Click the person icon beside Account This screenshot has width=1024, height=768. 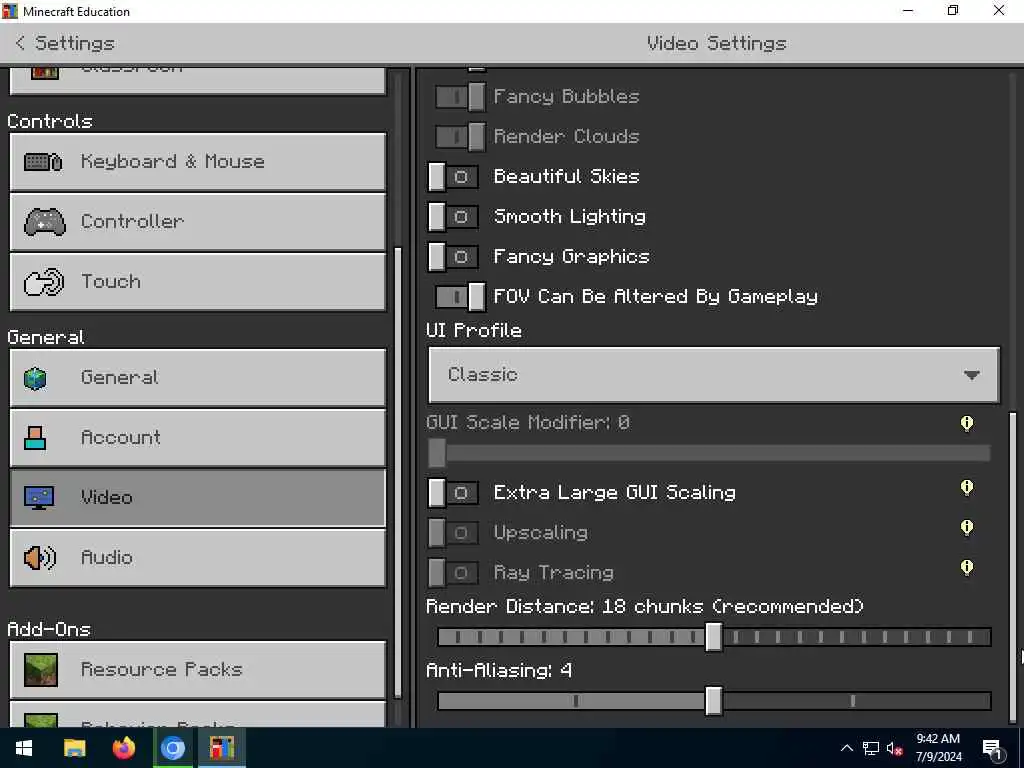[35, 438]
